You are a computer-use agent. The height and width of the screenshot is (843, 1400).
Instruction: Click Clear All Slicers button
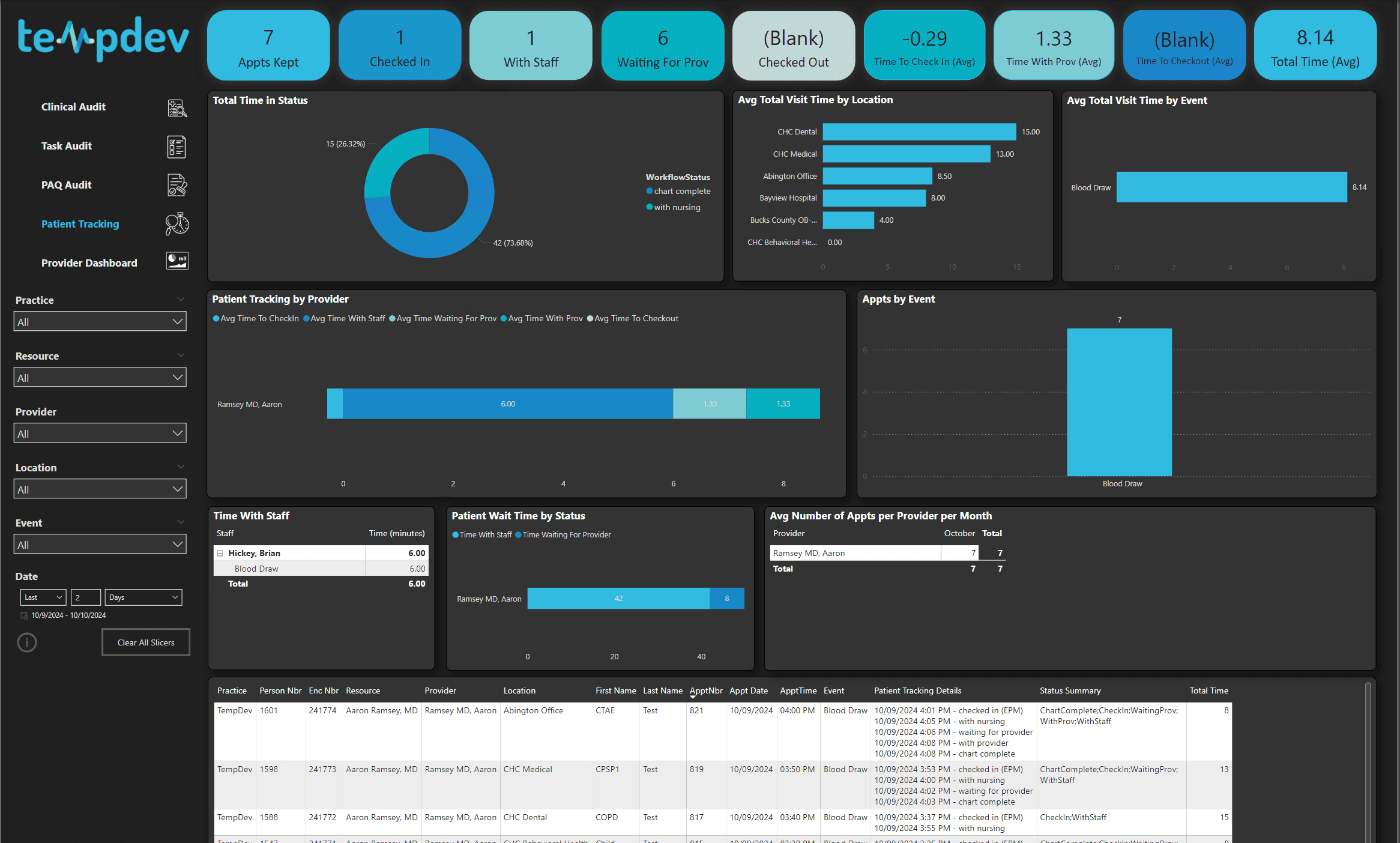(x=146, y=642)
